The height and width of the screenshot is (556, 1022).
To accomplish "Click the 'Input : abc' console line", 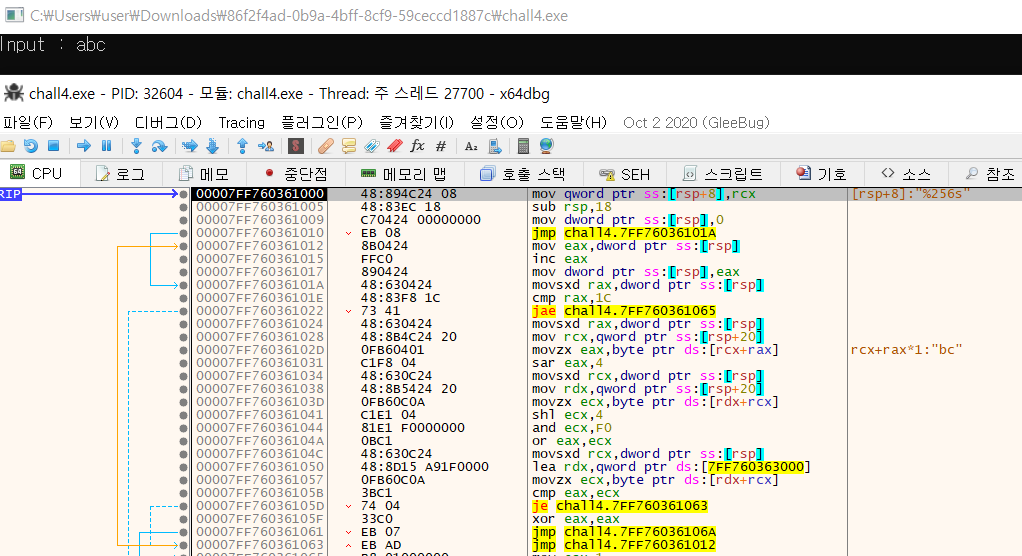I will click(53, 45).
